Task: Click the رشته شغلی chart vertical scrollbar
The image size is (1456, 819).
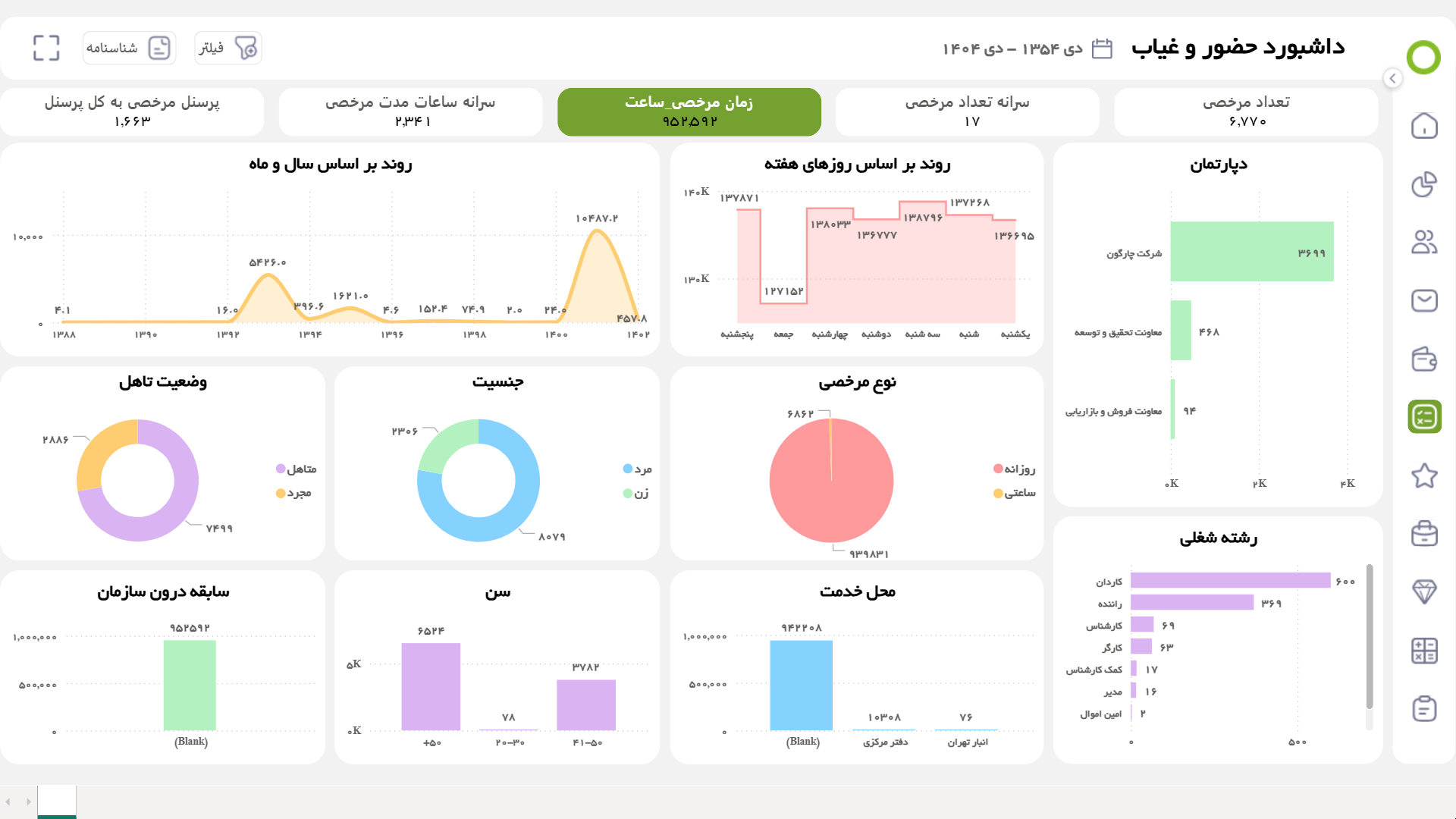Action: (x=1369, y=637)
